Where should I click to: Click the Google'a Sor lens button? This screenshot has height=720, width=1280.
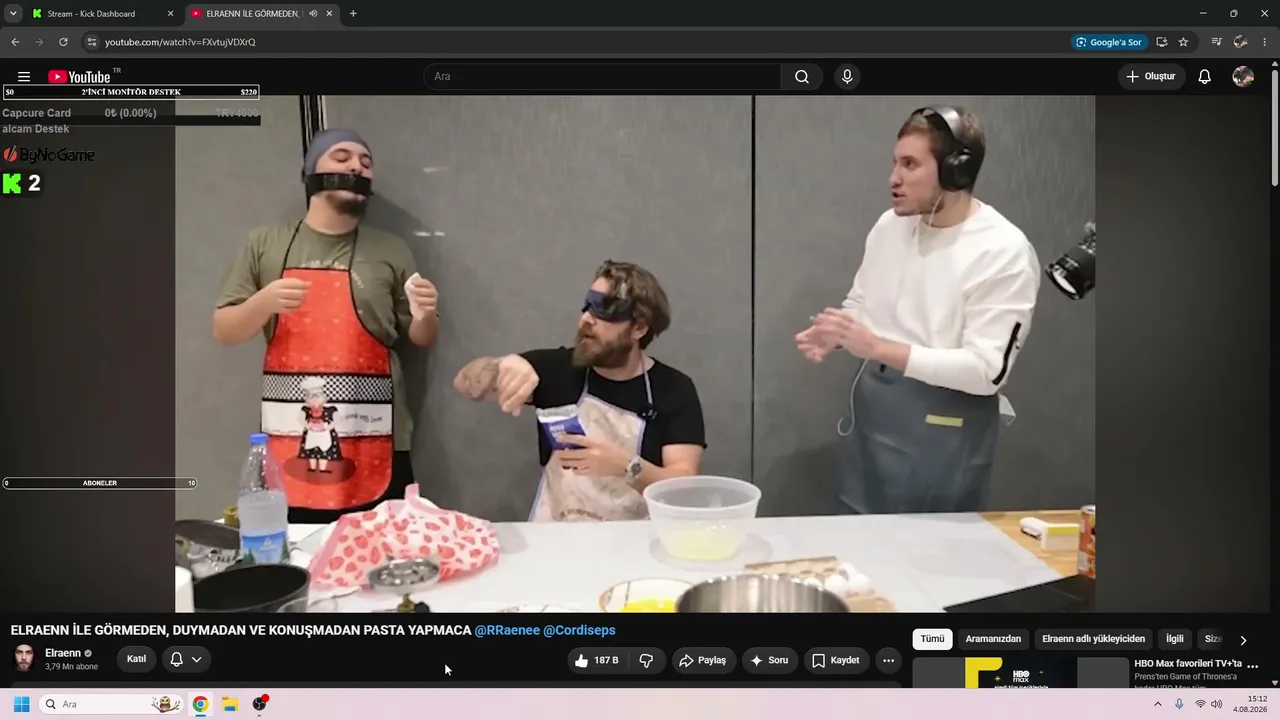1107,42
